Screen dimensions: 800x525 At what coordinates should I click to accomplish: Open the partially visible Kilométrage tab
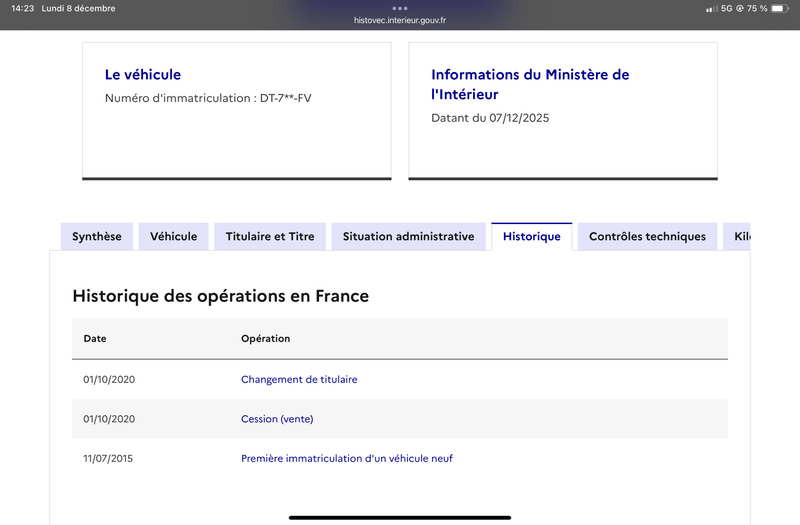[x=740, y=237]
